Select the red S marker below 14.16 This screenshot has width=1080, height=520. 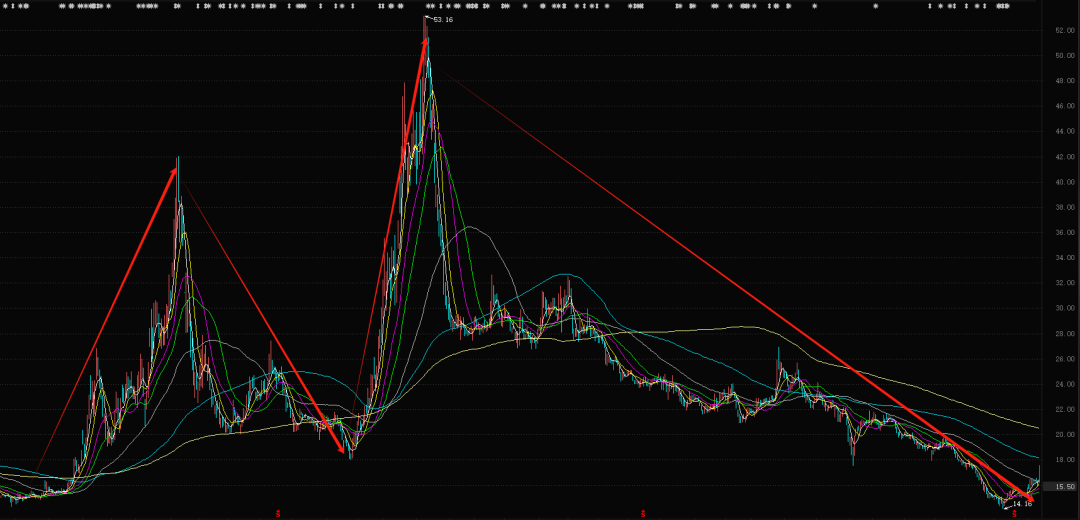[x=1015, y=514]
